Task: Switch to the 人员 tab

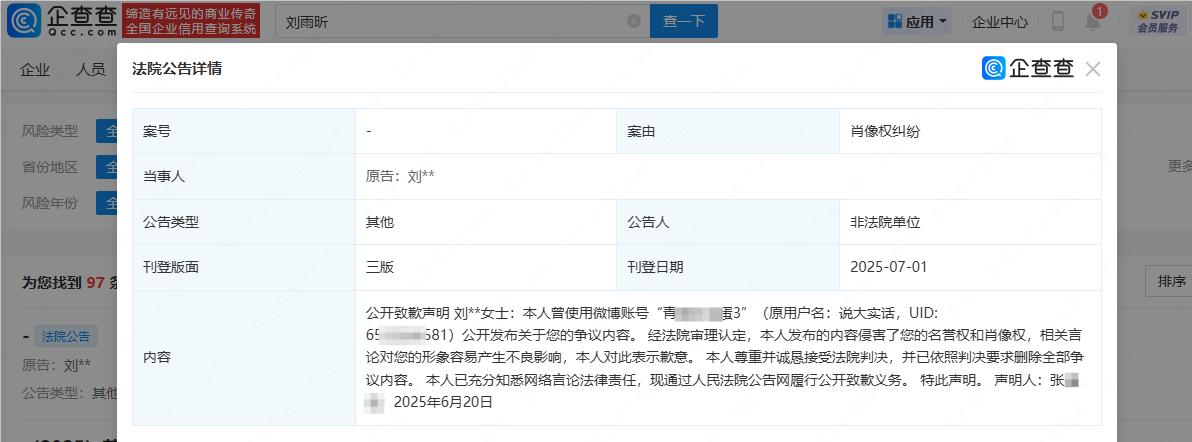Action: [x=90, y=70]
